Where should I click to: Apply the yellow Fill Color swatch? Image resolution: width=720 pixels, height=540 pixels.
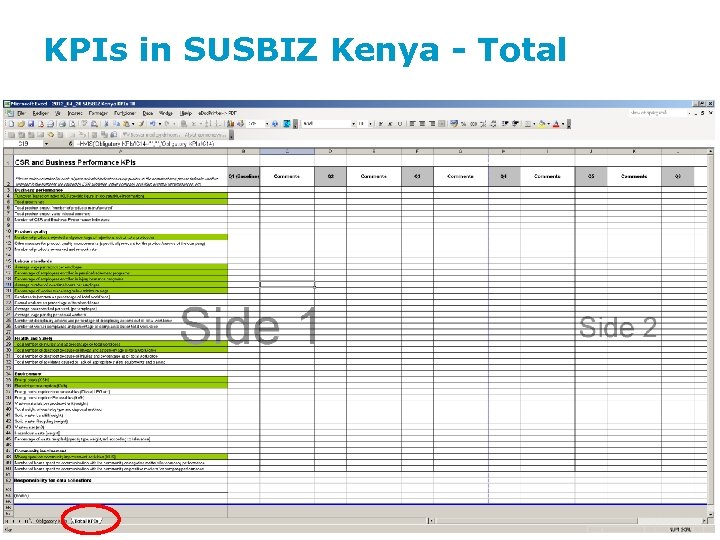tap(542, 124)
